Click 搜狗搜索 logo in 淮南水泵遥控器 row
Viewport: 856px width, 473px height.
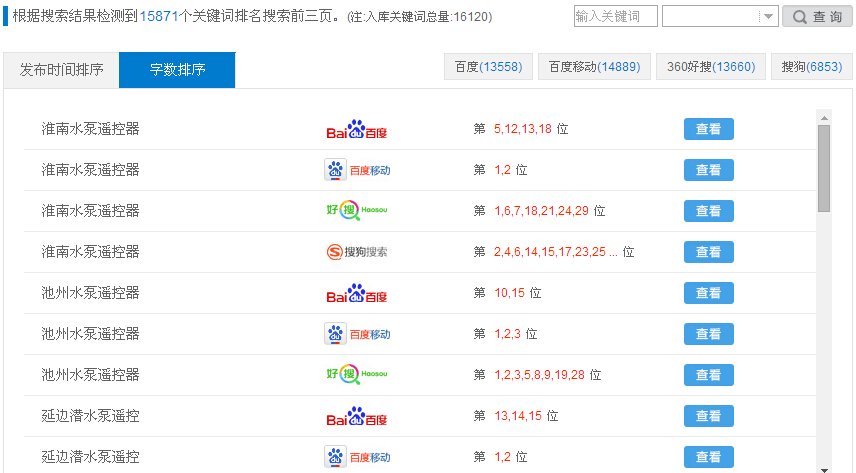[x=357, y=252]
